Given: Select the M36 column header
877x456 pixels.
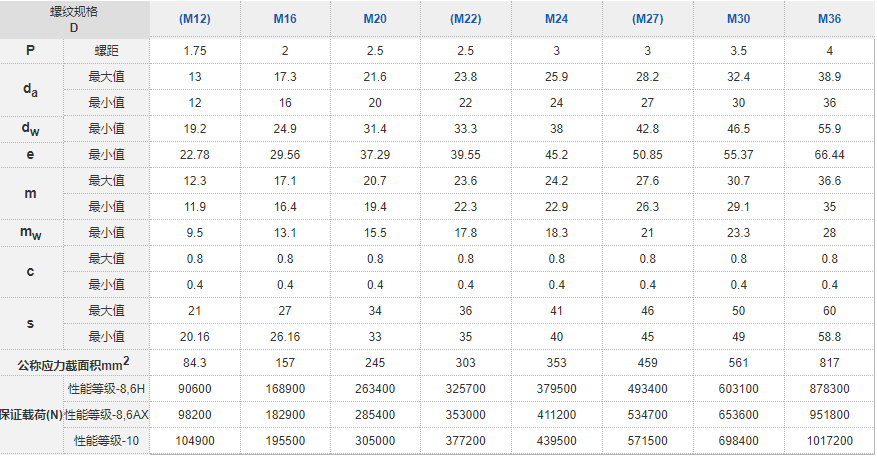Looking at the screenshot, I should [x=829, y=19].
